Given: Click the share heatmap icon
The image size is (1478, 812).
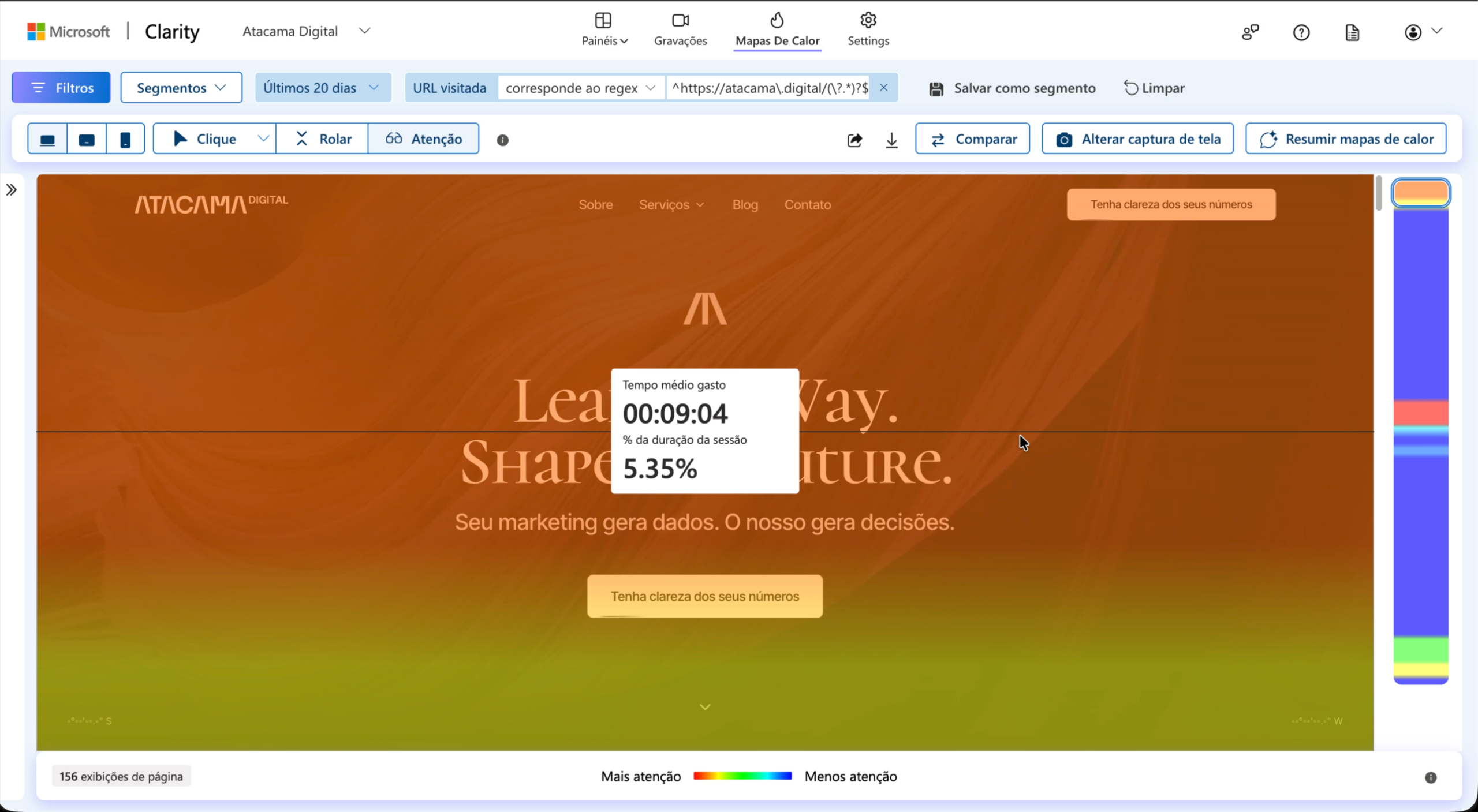Looking at the screenshot, I should coord(854,140).
